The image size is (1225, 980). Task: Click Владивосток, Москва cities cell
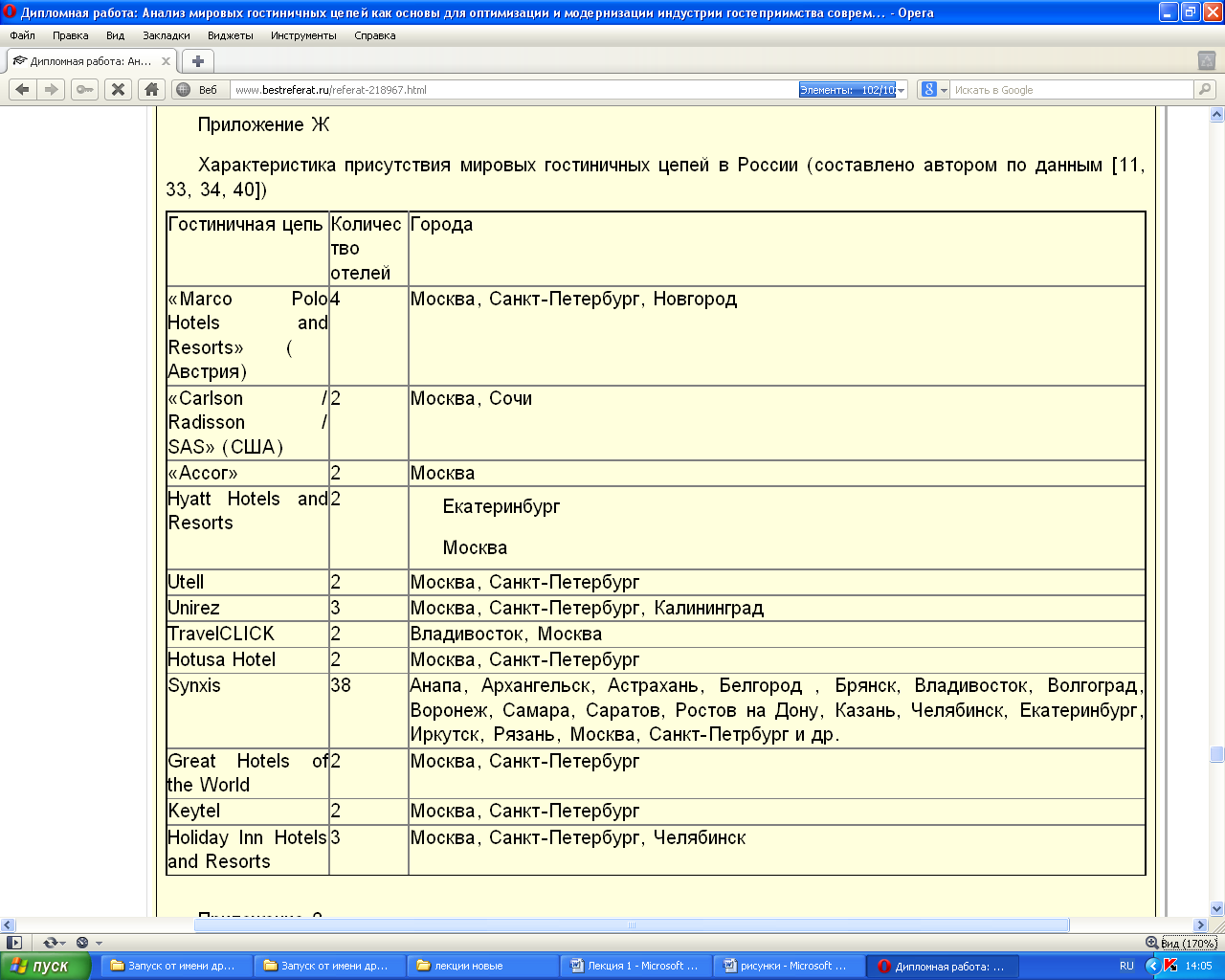(x=776, y=634)
